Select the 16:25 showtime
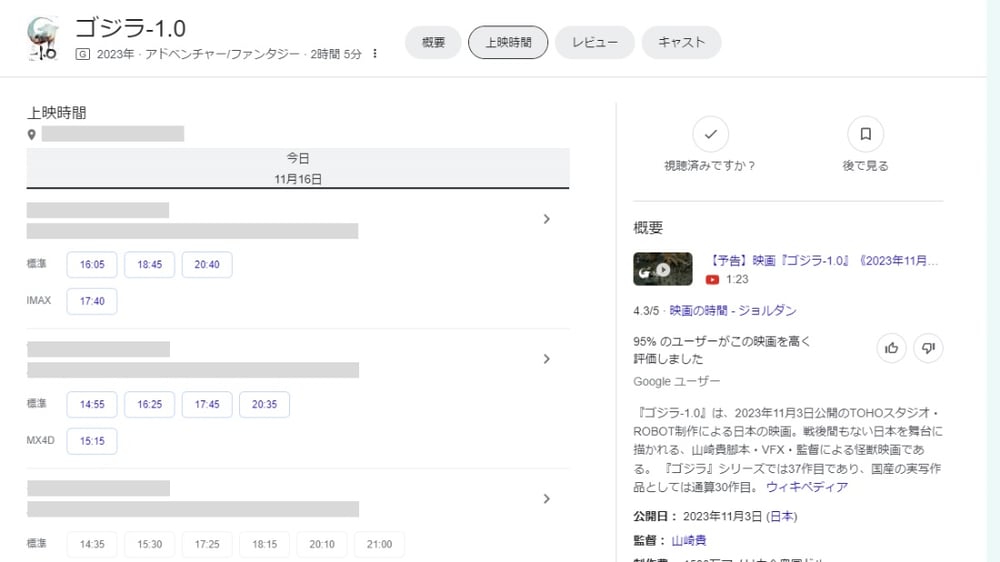The width and height of the screenshot is (1000, 562). coord(149,404)
